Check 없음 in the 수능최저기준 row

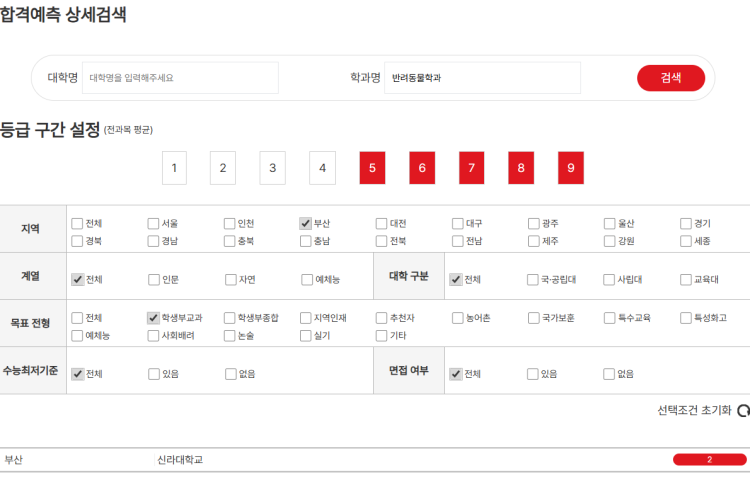click(x=231, y=374)
